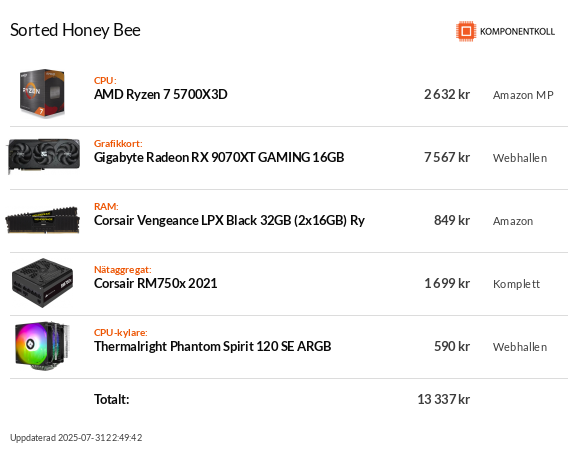Click the Gigabyte Radeon graphics card image

44,156
